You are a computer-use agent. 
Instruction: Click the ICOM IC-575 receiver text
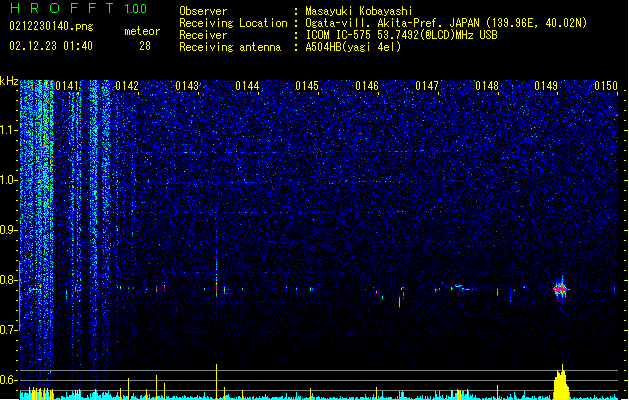[402, 35]
